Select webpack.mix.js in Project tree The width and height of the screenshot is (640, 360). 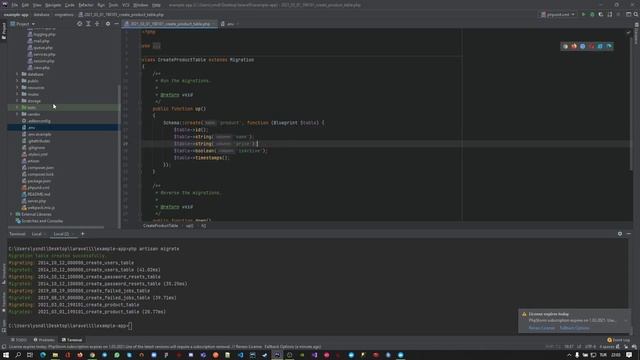41,208
